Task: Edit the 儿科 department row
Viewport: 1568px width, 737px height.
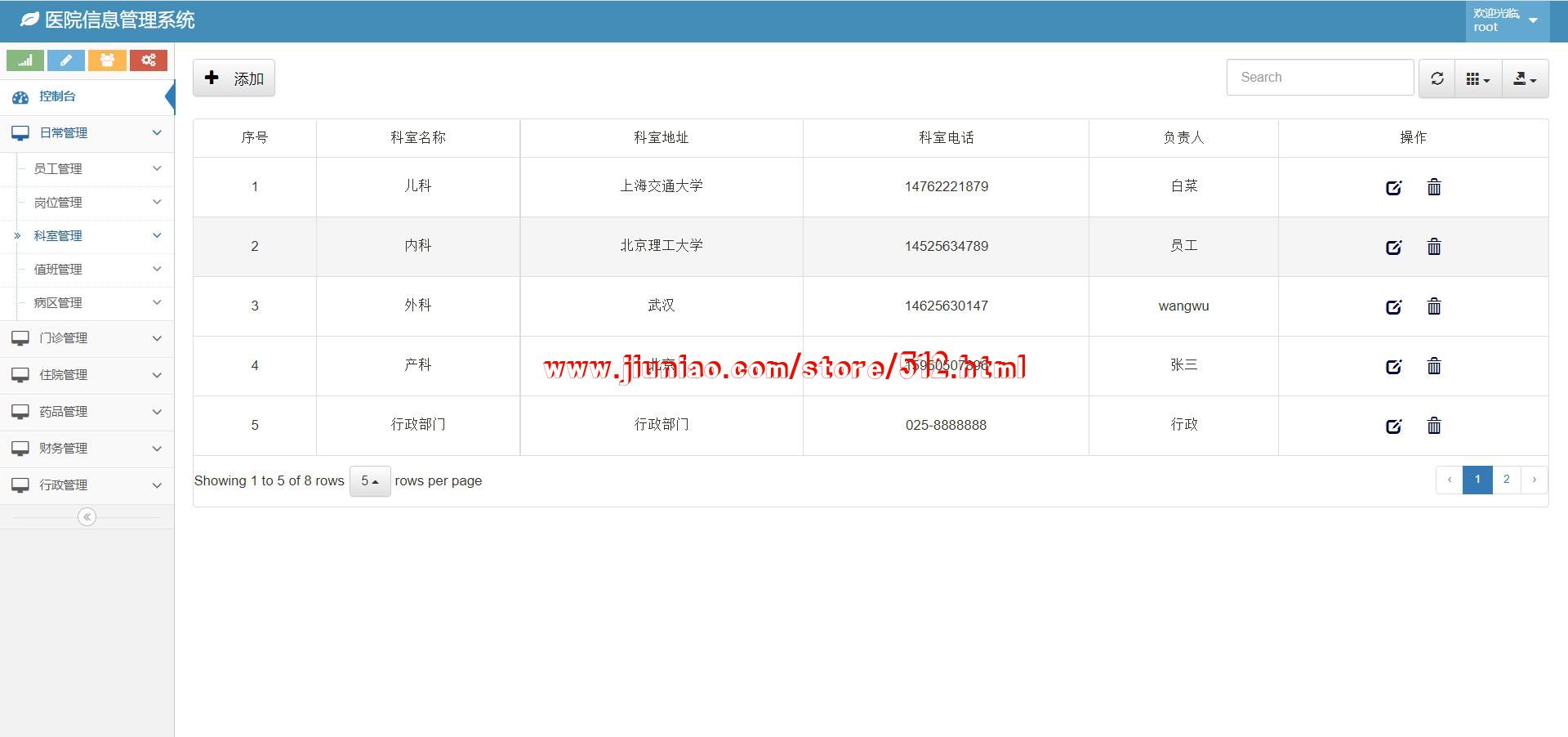Action: (x=1394, y=187)
